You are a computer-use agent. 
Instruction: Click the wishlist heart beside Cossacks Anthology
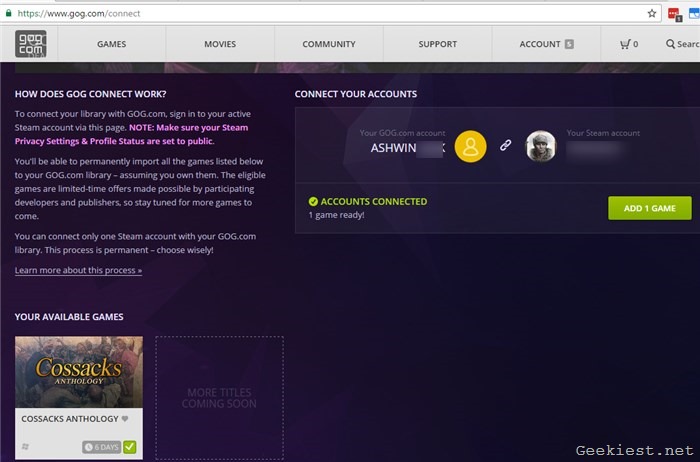point(125,418)
